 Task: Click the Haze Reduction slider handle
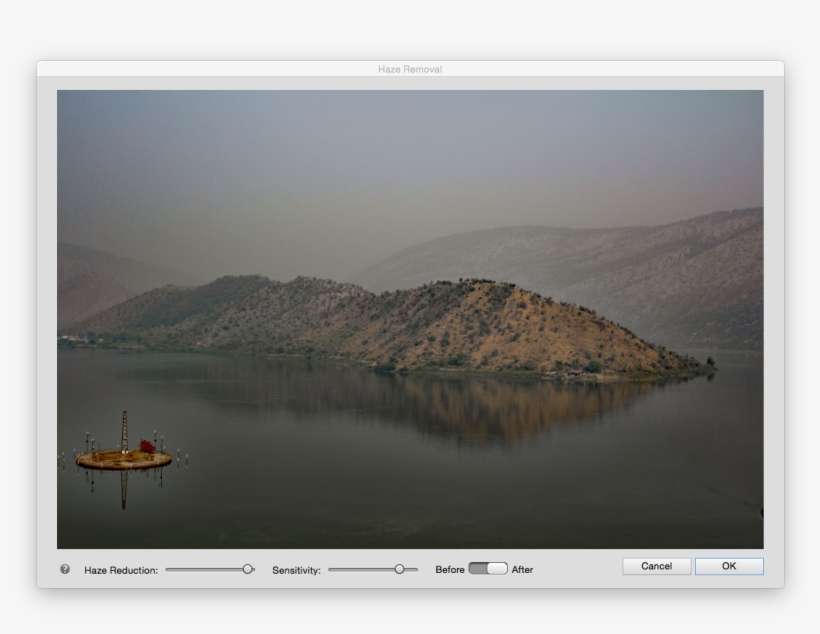[x=248, y=567]
